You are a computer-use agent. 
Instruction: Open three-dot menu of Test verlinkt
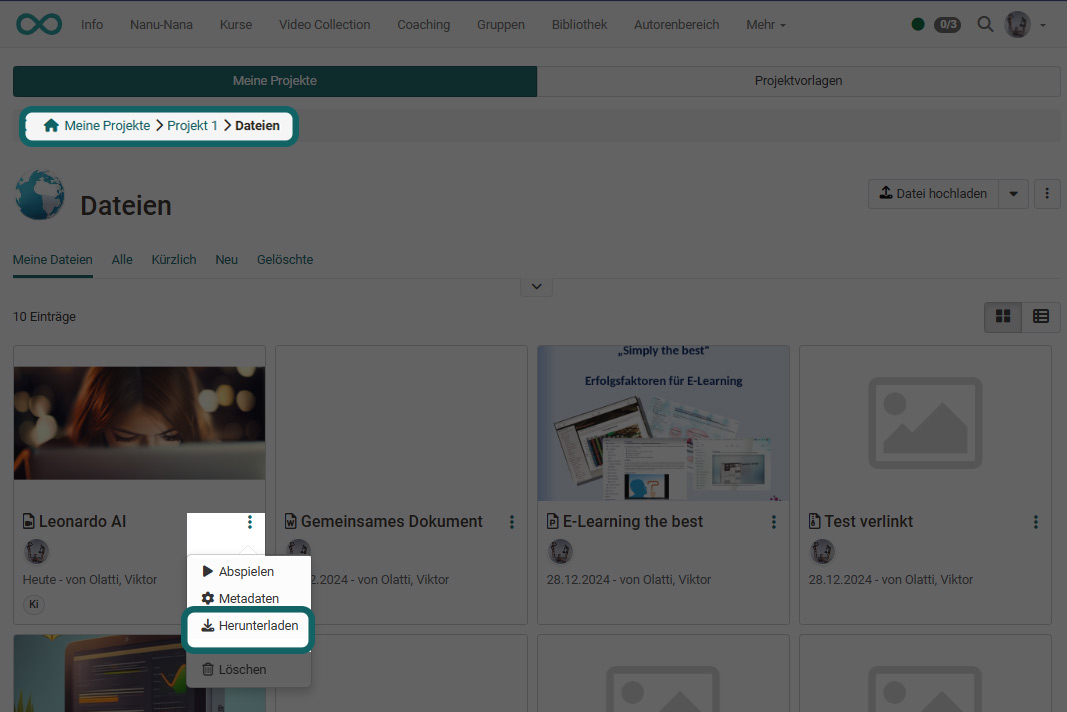[1036, 522]
